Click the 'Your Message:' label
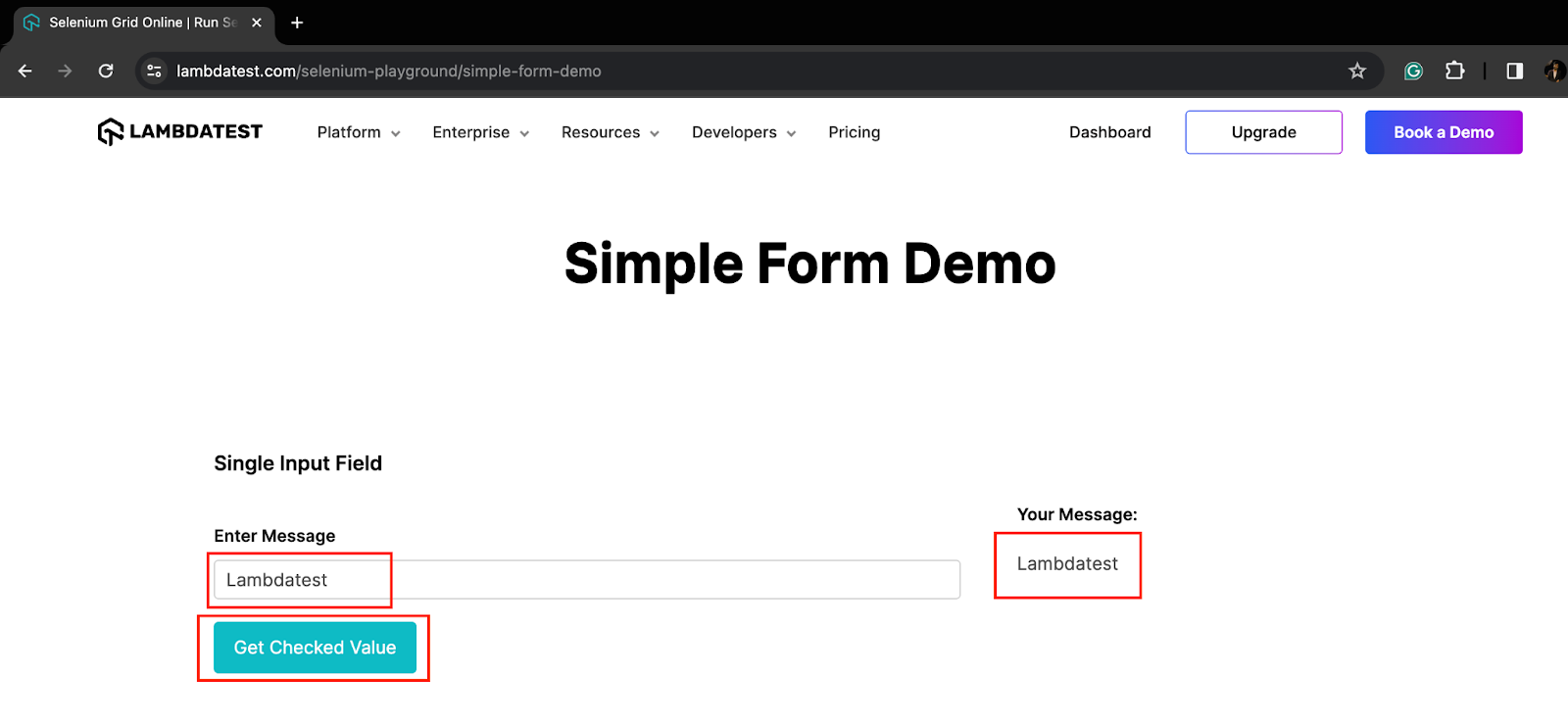 click(1077, 514)
